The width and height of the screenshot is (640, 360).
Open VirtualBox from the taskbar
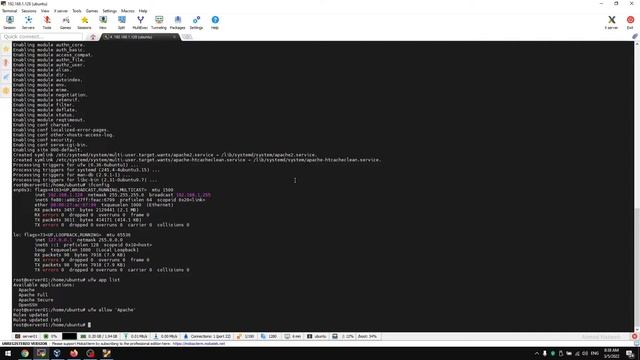coord(57,353)
